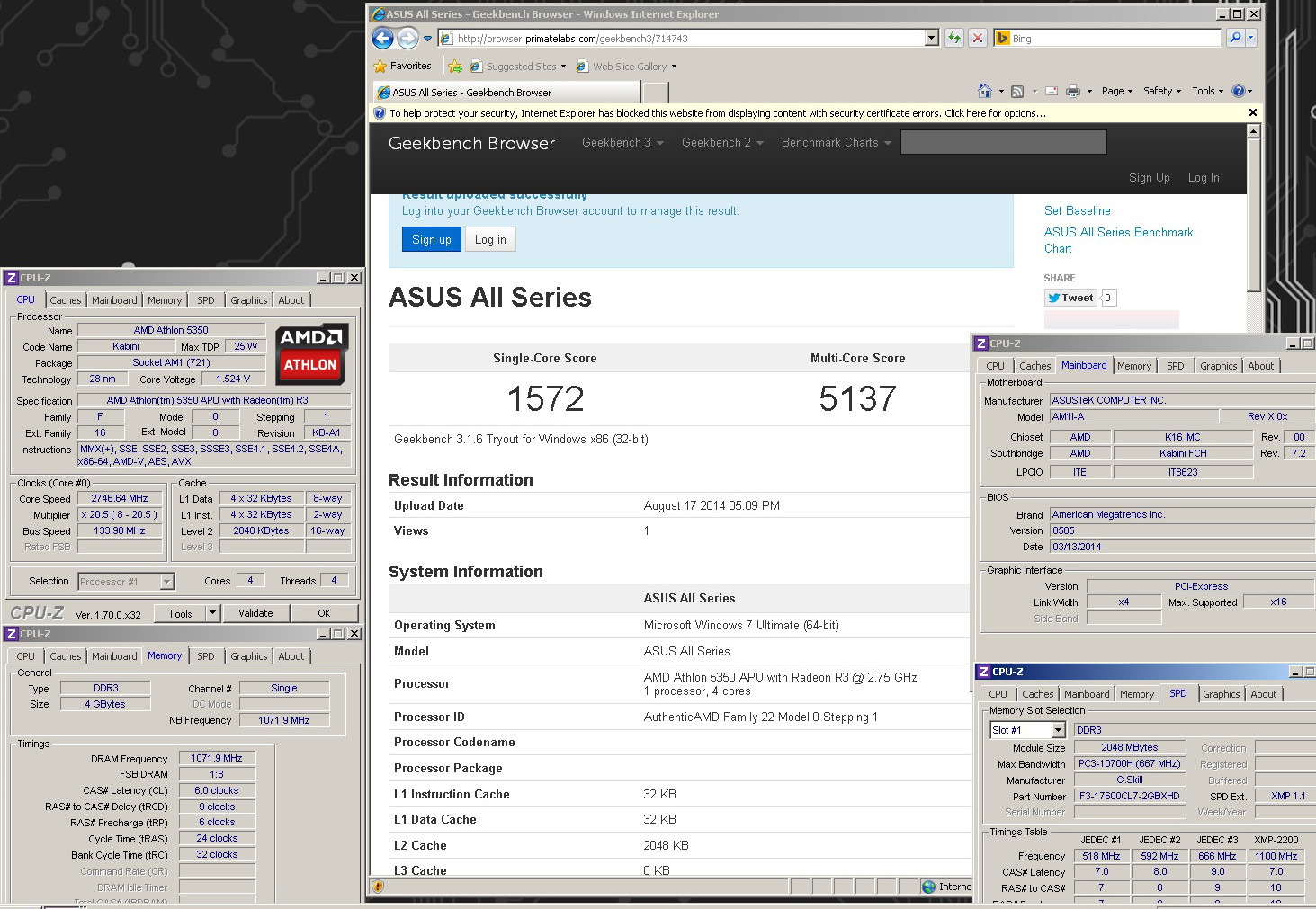Open the Geekbench 2 menu

click(722, 142)
